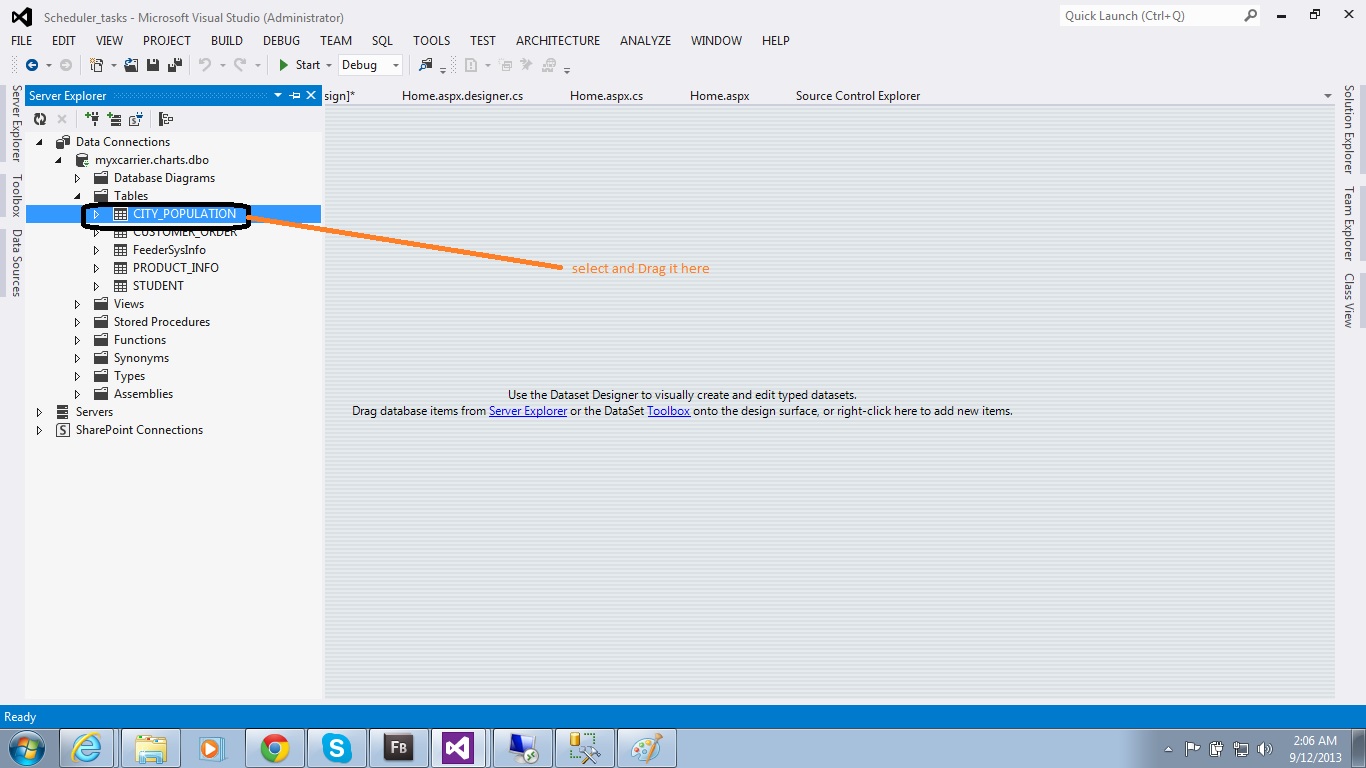
Task: Click the Toolbox hyperlink
Action: point(668,410)
